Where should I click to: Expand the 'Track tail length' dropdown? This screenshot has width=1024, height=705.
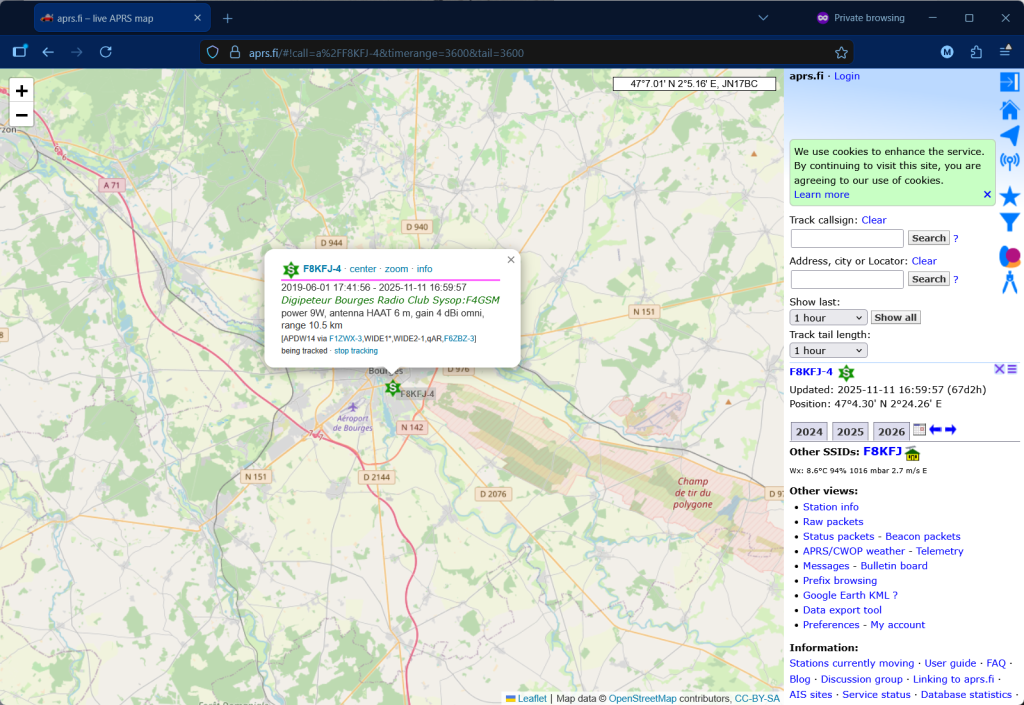(828, 350)
